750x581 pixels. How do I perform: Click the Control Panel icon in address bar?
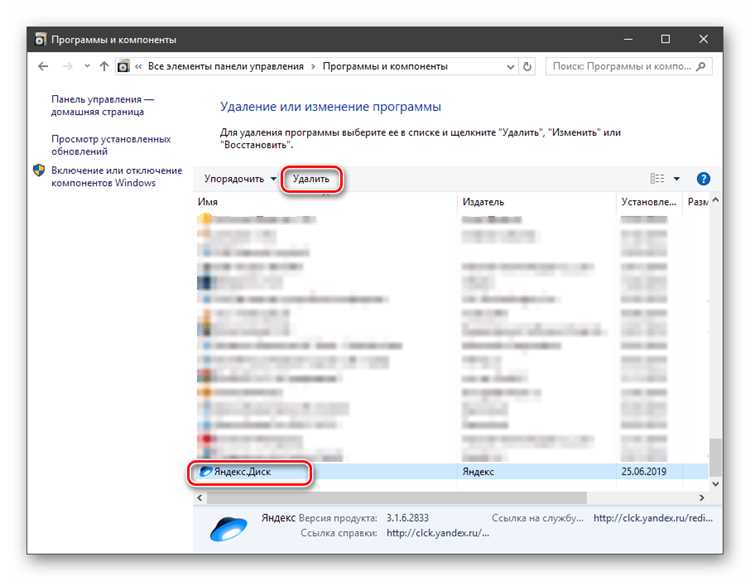[123, 66]
